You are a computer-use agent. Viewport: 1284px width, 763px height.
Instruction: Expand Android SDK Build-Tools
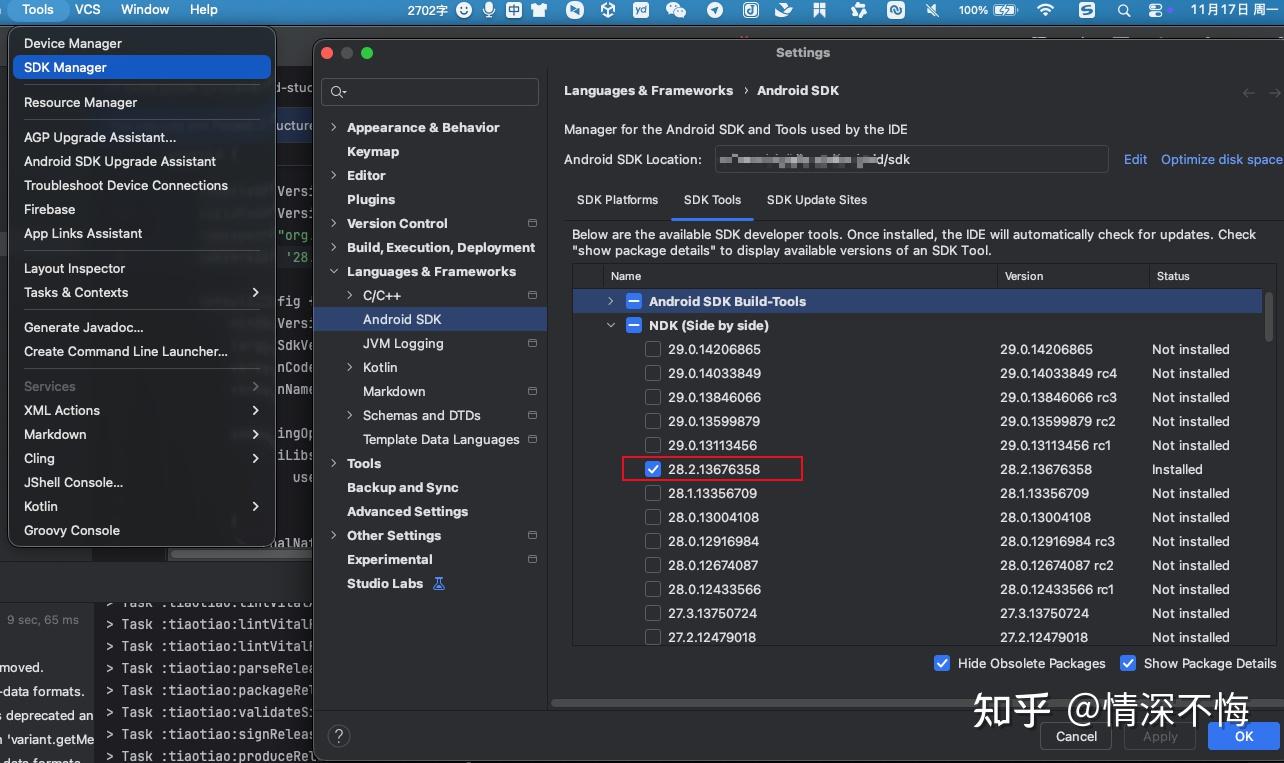(x=610, y=301)
